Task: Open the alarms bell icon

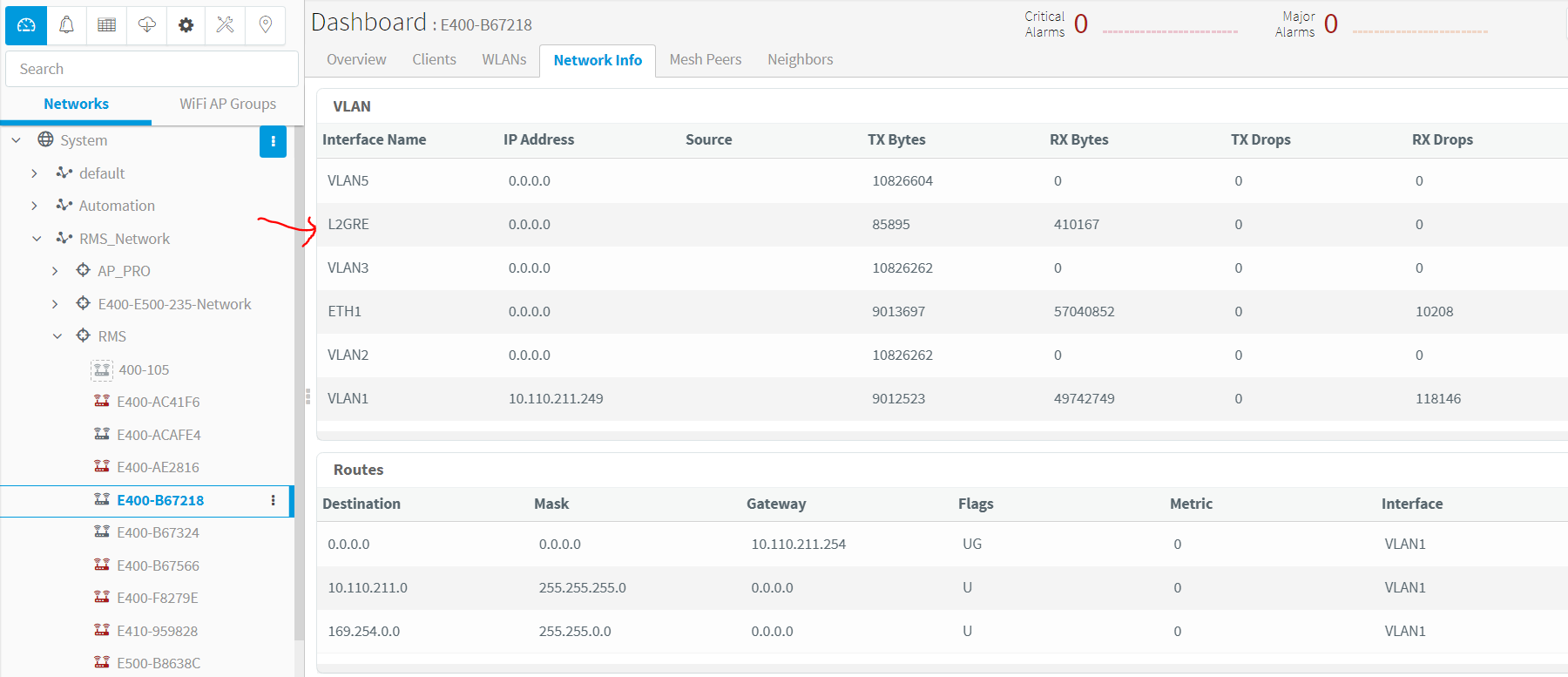Action: [x=66, y=24]
